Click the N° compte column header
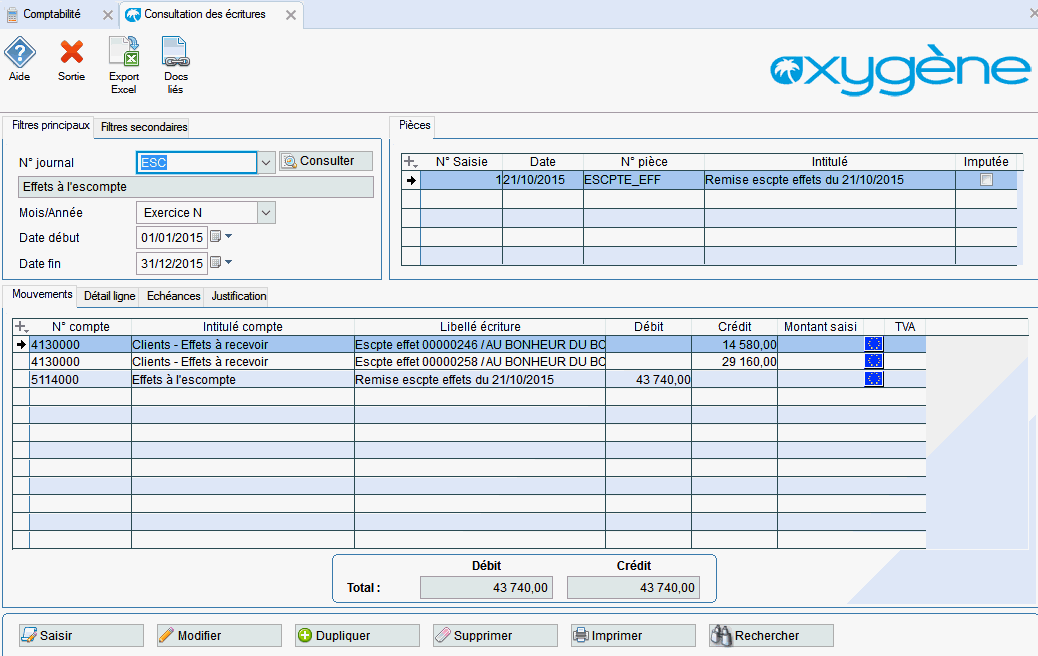The width and height of the screenshot is (1038, 656). [x=81, y=326]
